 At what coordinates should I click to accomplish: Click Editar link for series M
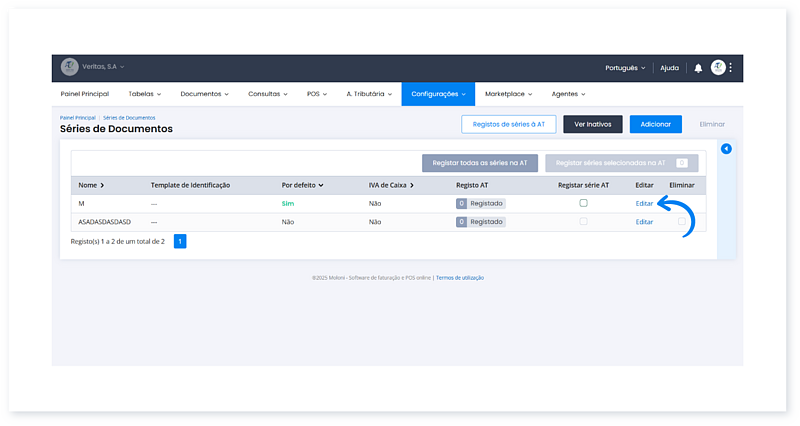(x=644, y=203)
